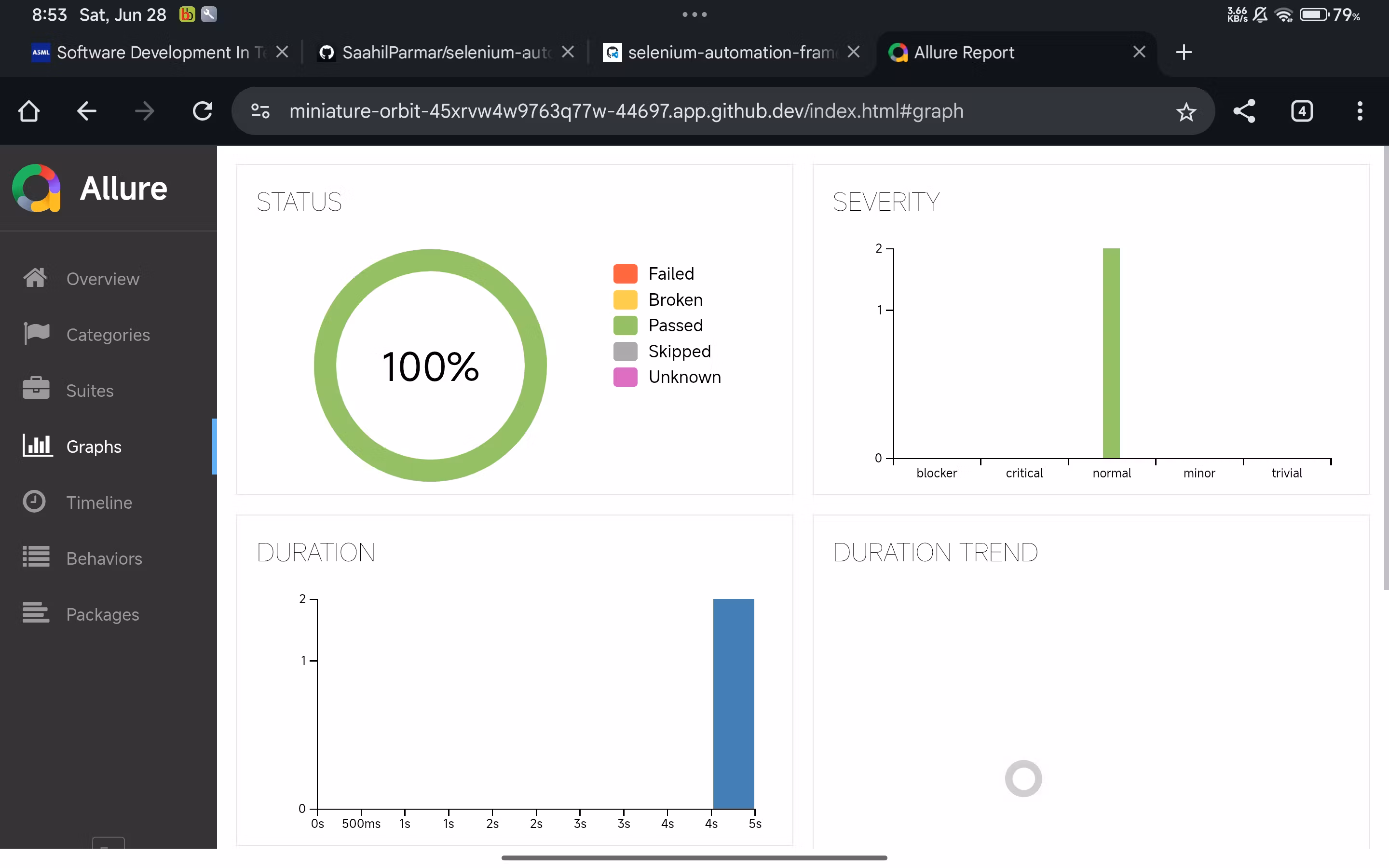Click the Timeline clock icon
1389x868 pixels.
(34, 502)
